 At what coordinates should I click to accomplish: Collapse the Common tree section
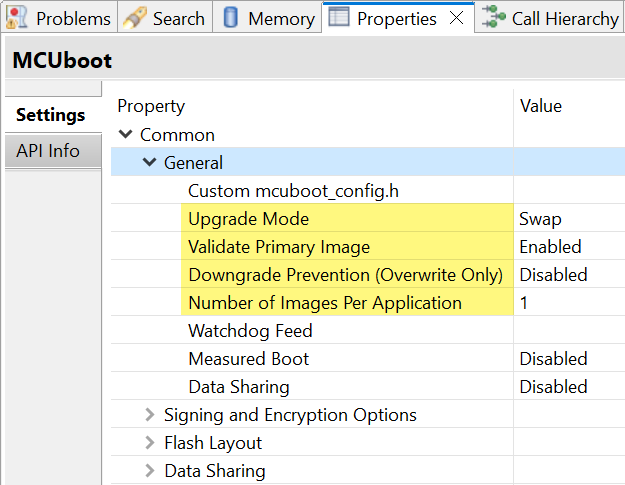(x=126, y=135)
